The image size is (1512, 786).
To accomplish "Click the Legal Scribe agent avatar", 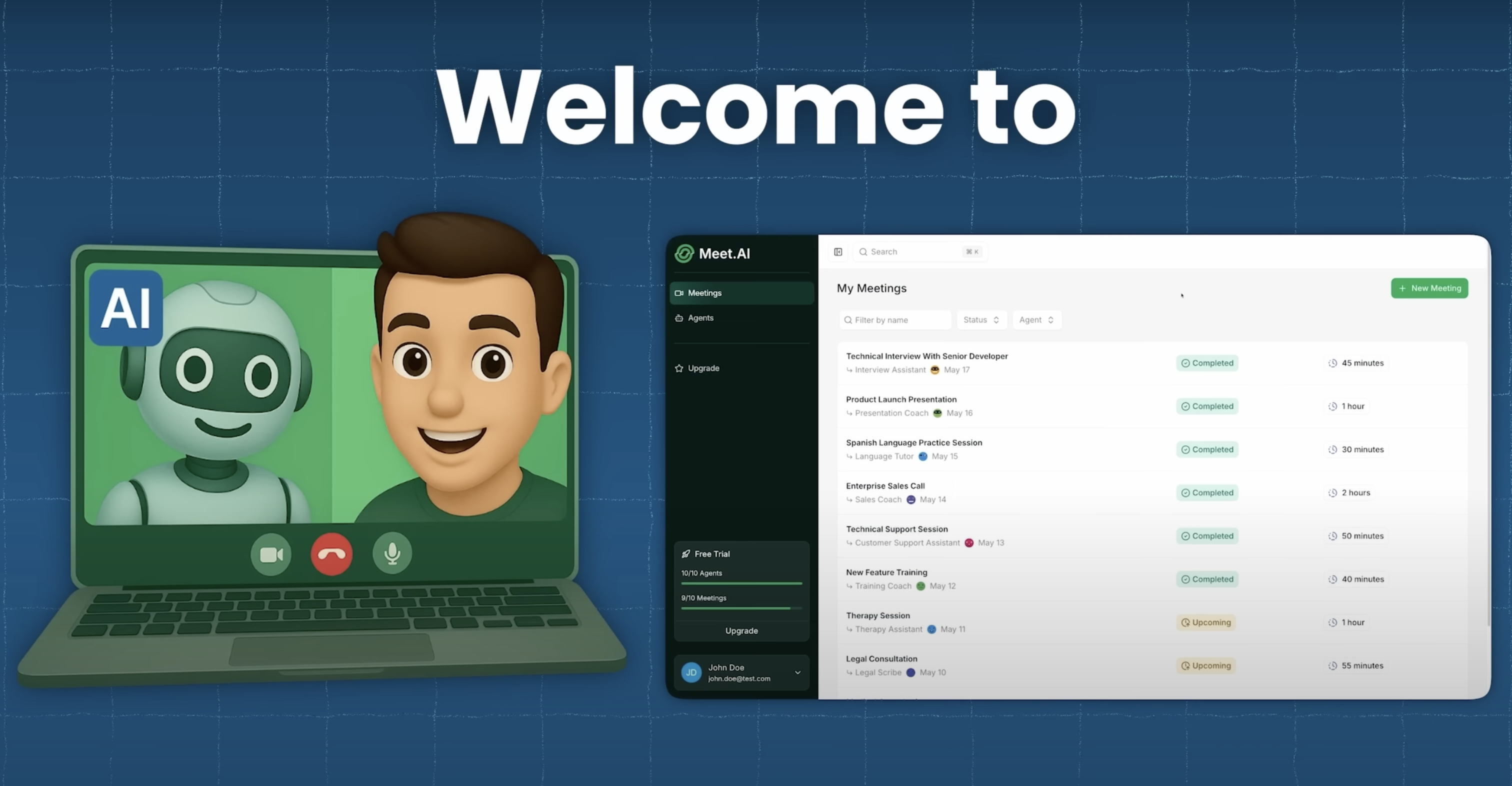I will pyautogui.click(x=911, y=672).
